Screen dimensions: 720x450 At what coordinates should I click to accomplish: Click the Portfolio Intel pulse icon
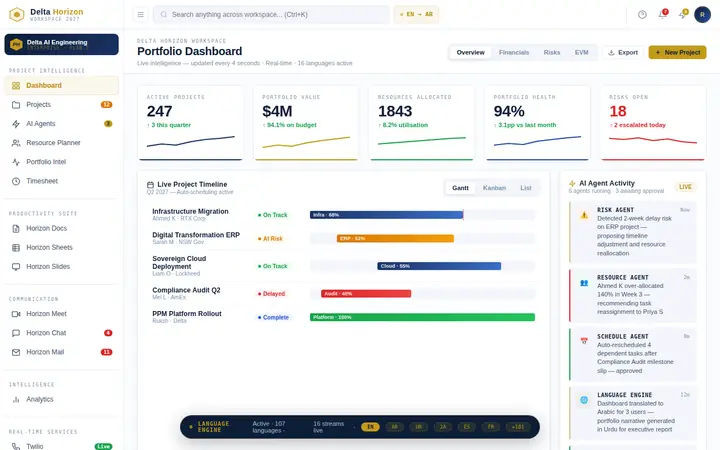click(16, 162)
